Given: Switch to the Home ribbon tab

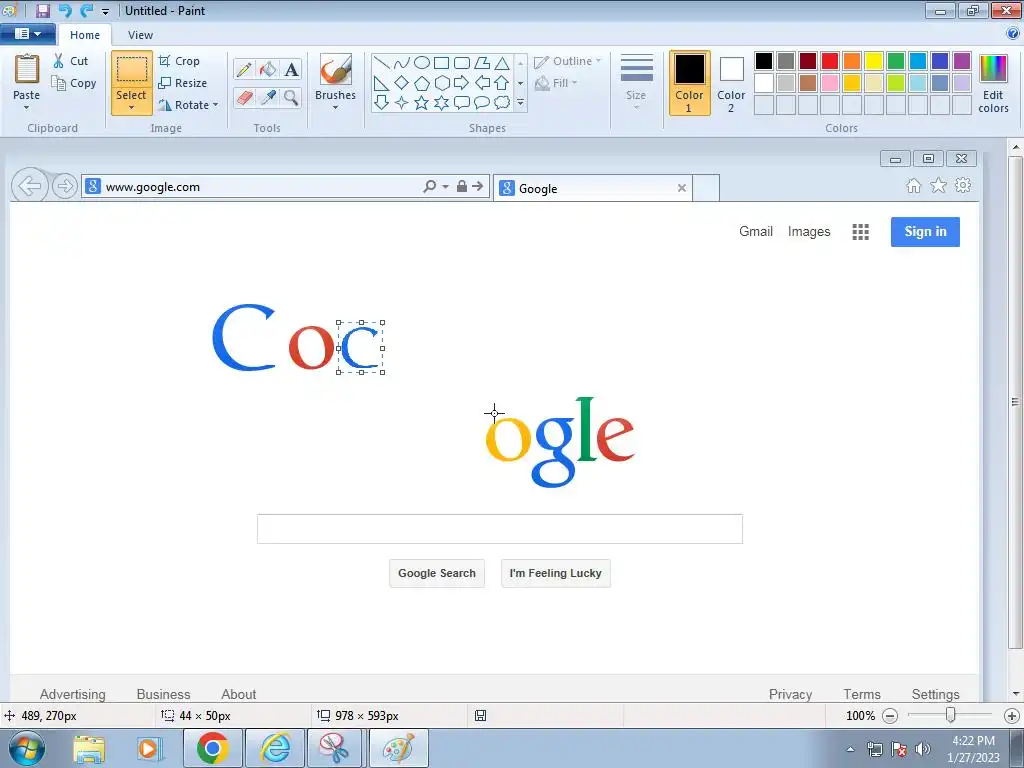Looking at the screenshot, I should [x=85, y=35].
